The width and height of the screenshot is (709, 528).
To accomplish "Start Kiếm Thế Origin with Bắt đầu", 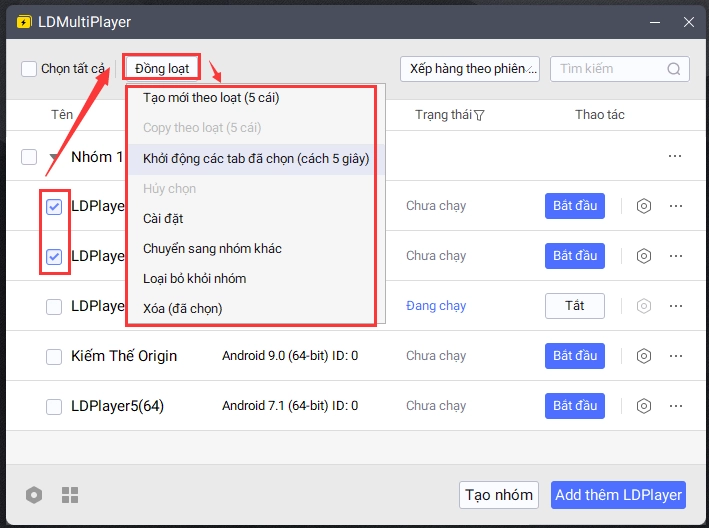I will [x=575, y=356].
